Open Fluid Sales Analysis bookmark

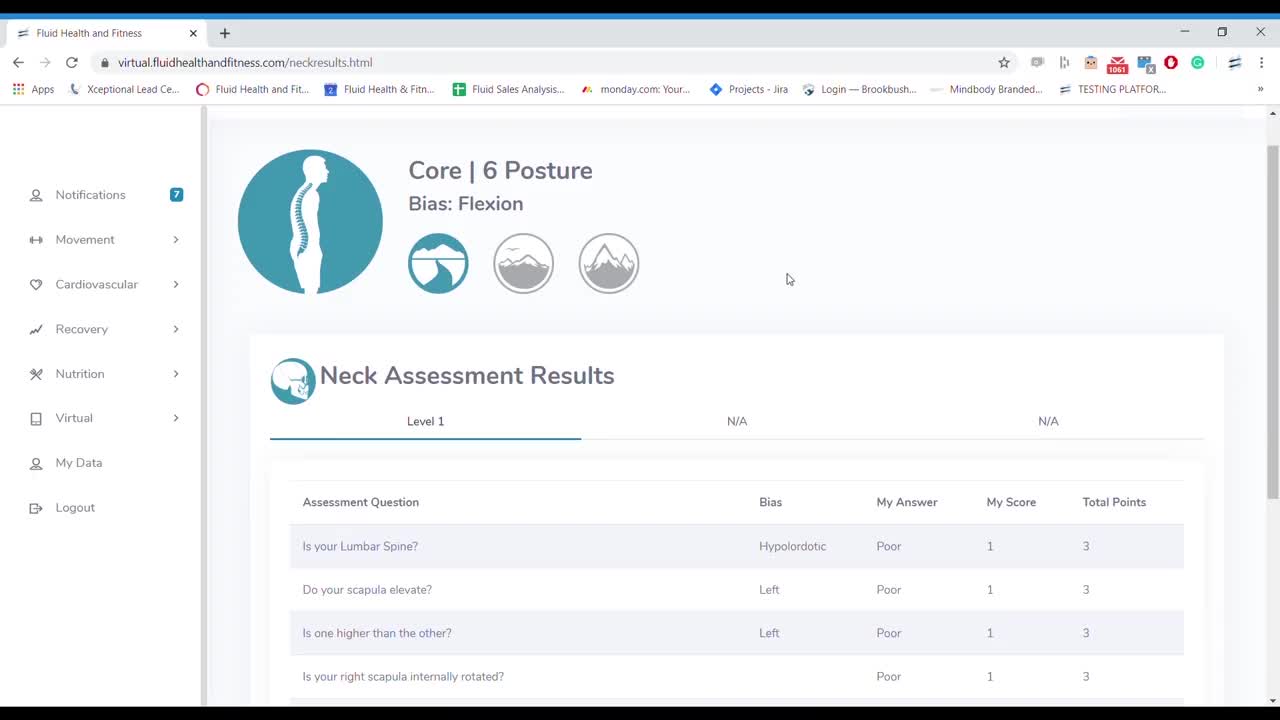(508, 89)
